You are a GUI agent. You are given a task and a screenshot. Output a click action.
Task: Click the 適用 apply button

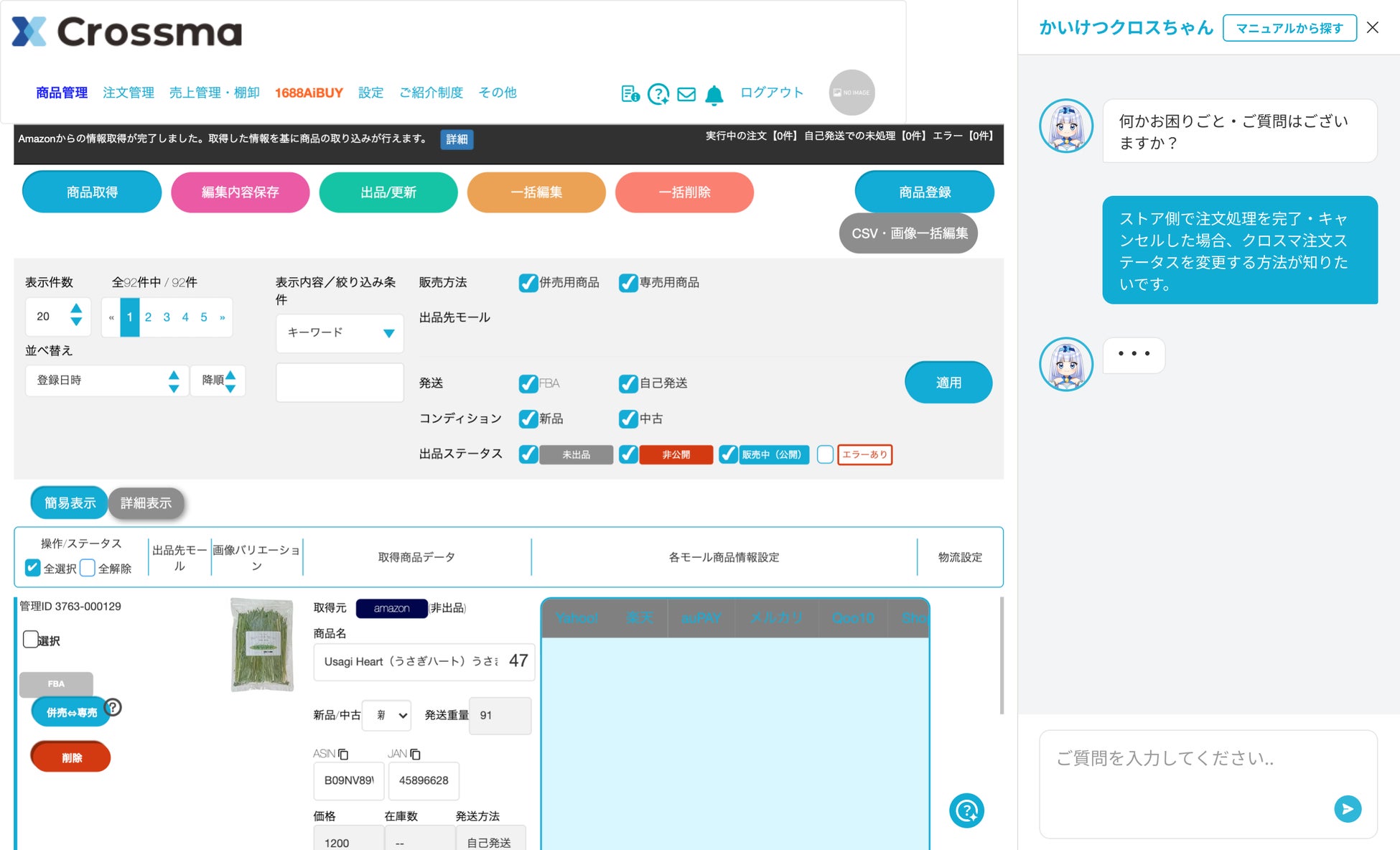point(948,383)
